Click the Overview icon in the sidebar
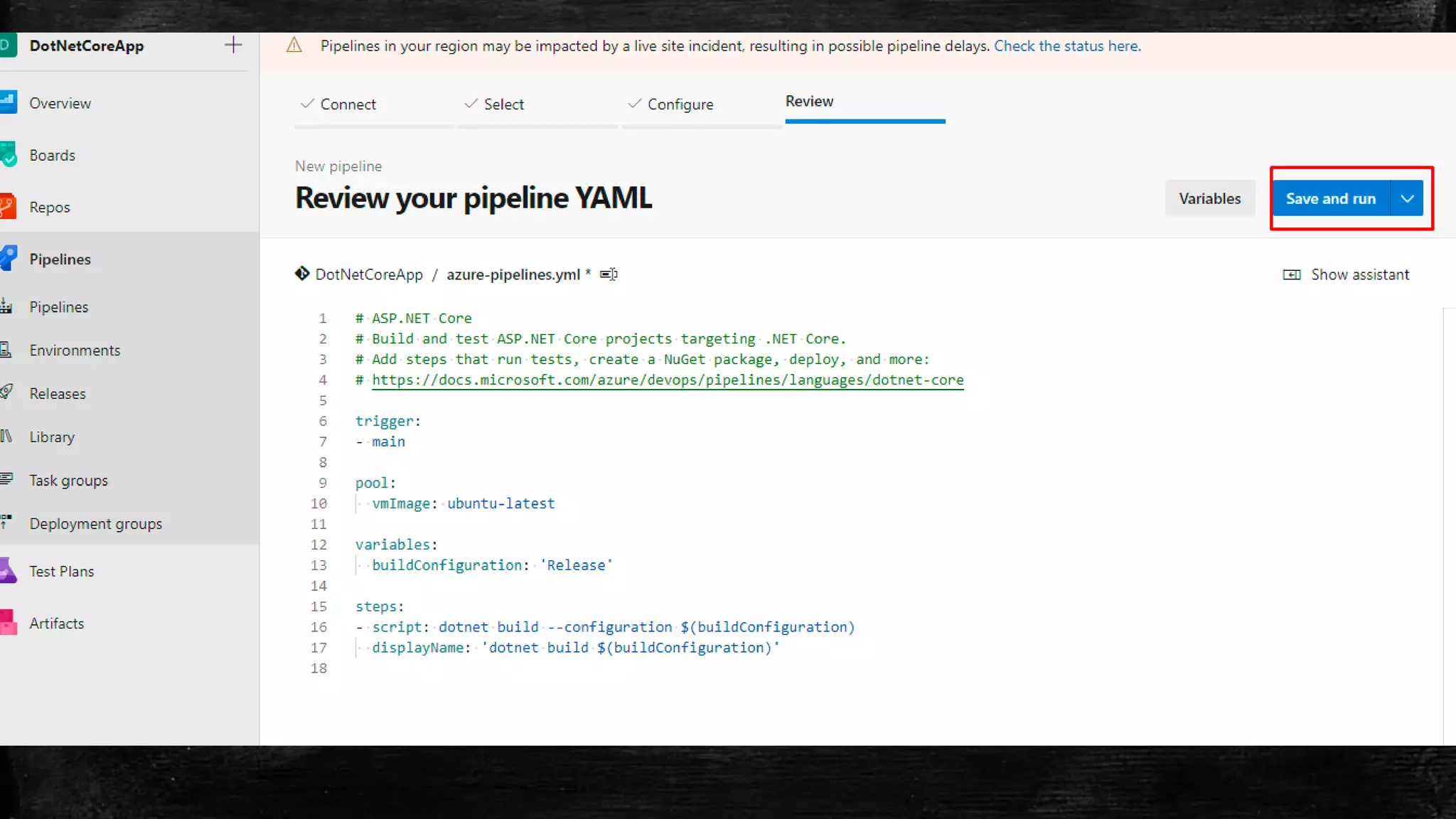 [8, 102]
